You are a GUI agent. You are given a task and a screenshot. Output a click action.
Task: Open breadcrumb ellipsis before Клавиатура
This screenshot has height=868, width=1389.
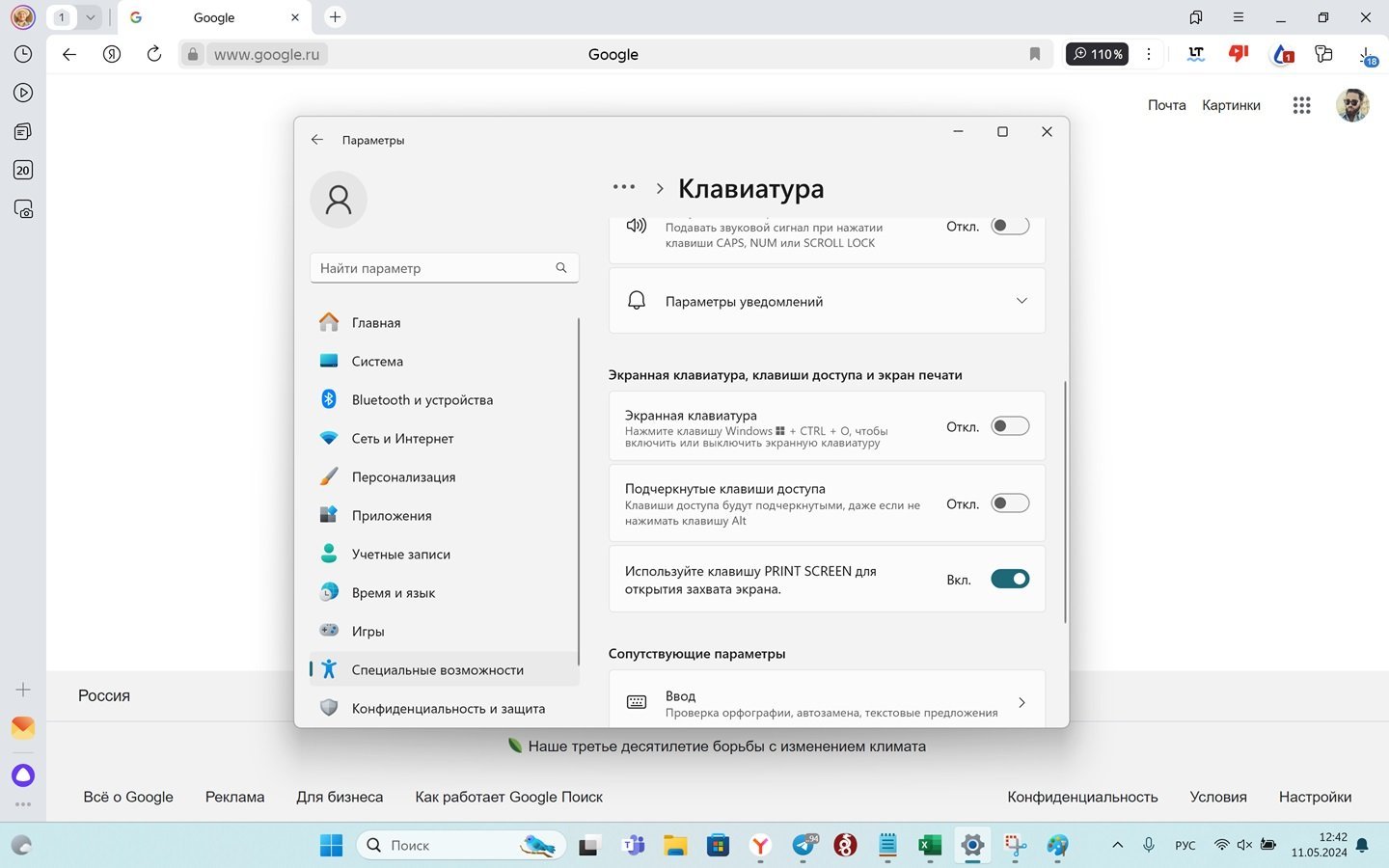coord(624,188)
